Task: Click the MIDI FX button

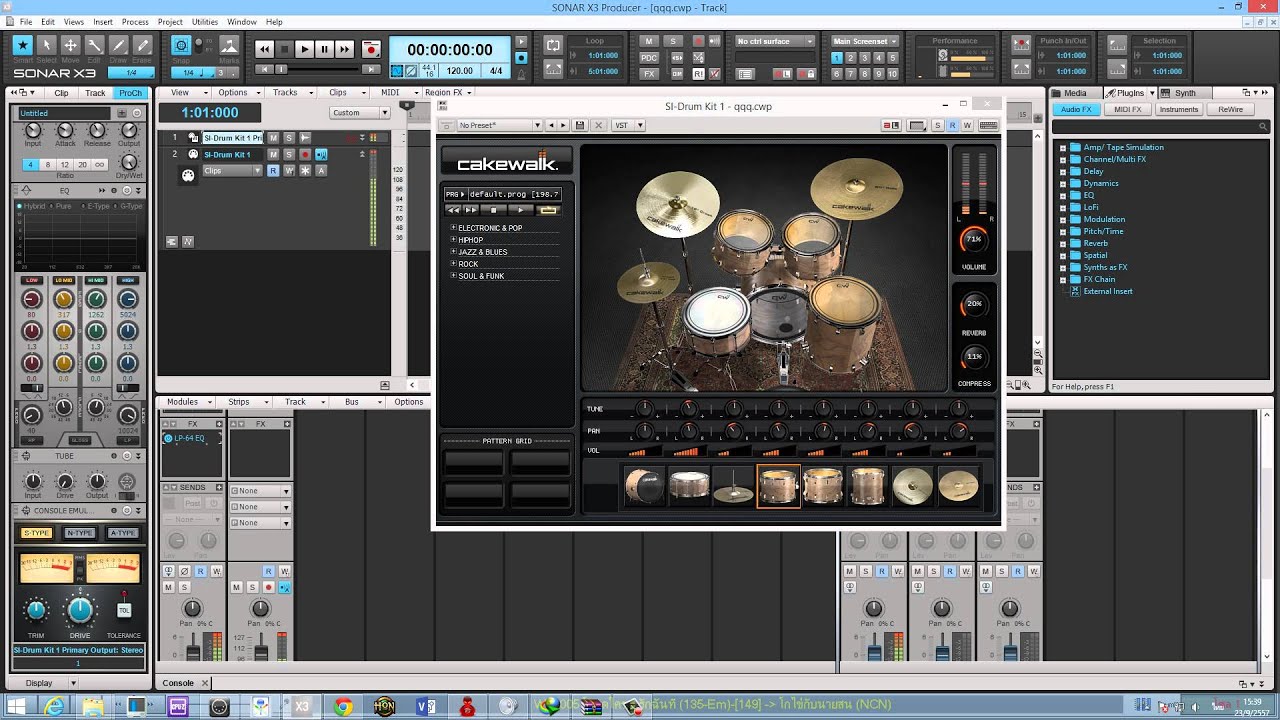Action: [x=1128, y=109]
